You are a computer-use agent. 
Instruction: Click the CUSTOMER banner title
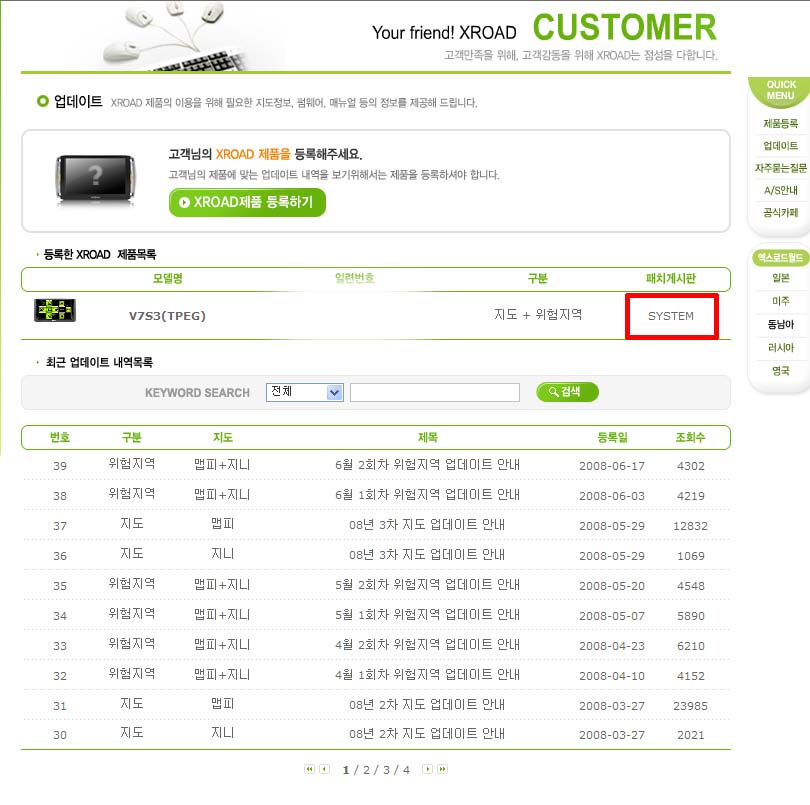[625, 27]
